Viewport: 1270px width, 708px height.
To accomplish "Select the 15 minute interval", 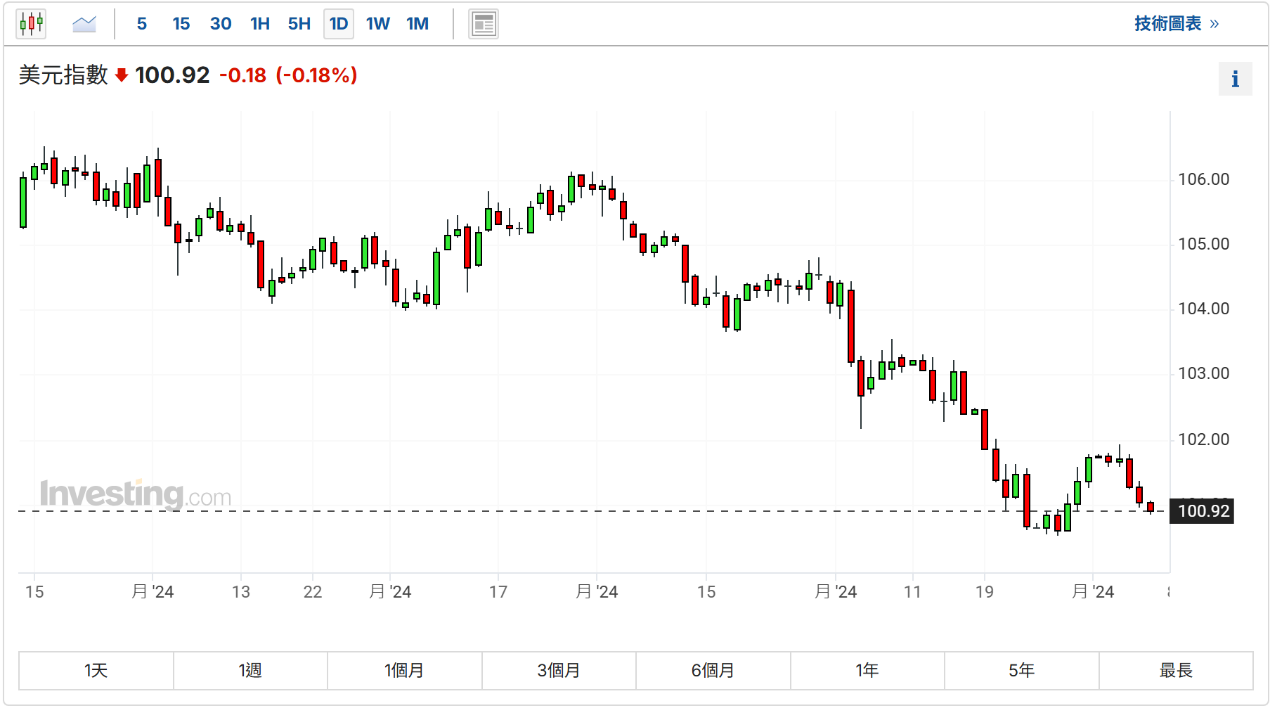I will pos(181,23).
